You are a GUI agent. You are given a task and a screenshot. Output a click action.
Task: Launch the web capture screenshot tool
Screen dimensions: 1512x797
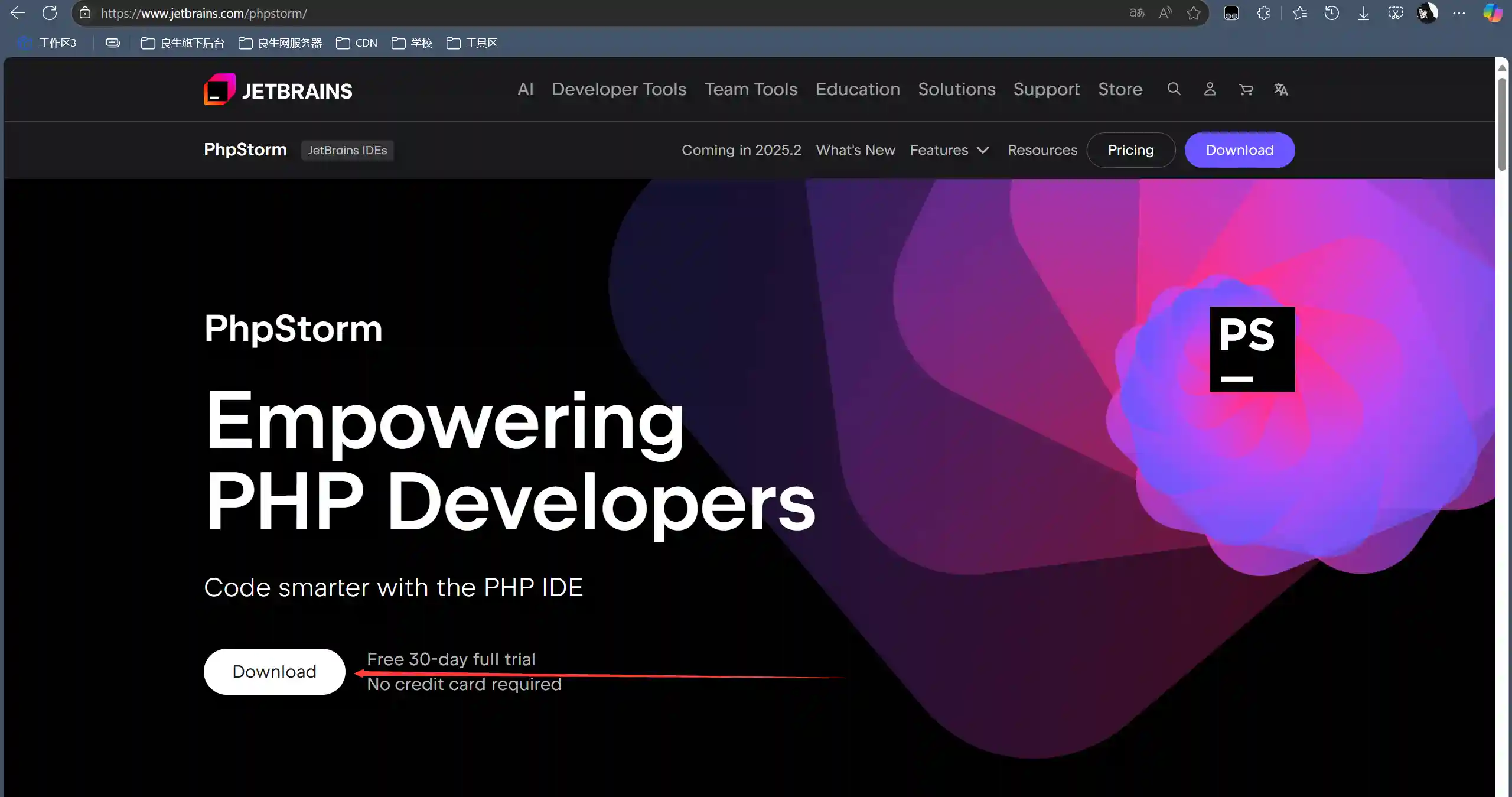(1395, 13)
